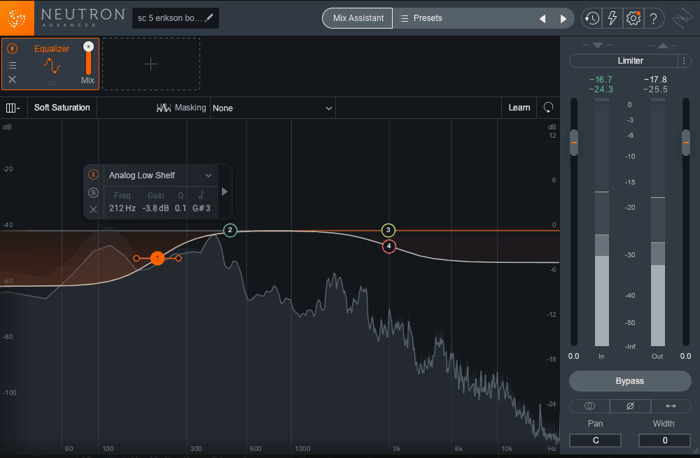Open Equalizer module preset list icon
Image resolution: width=700 pixels, height=458 pixels.
tap(12, 66)
